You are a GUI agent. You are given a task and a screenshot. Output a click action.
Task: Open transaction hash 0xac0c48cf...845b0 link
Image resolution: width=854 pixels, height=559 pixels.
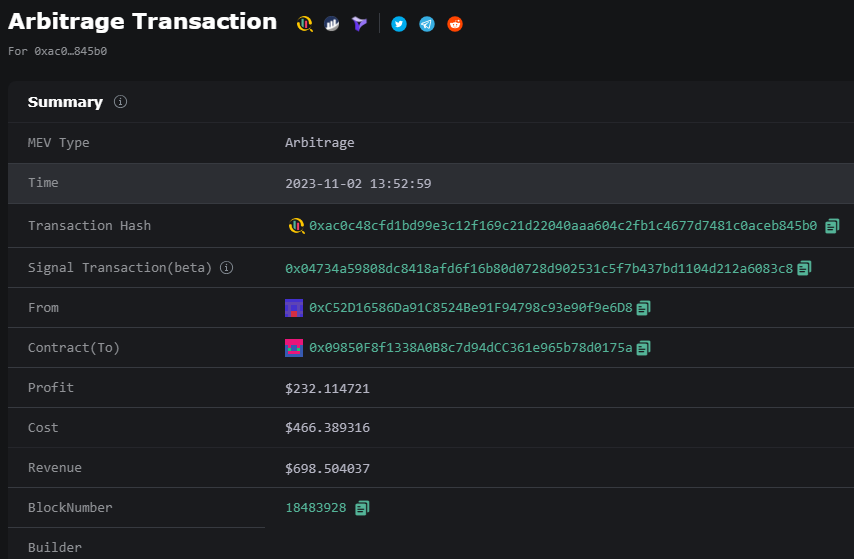click(563, 226)
